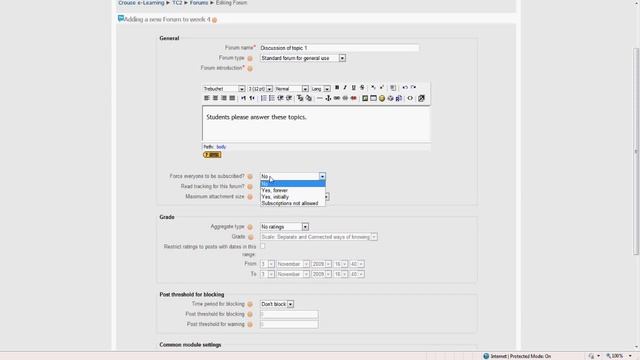This screenshot has height=360, width=640.
Task: Open the From month November dropdown
Action: point(293,264)
